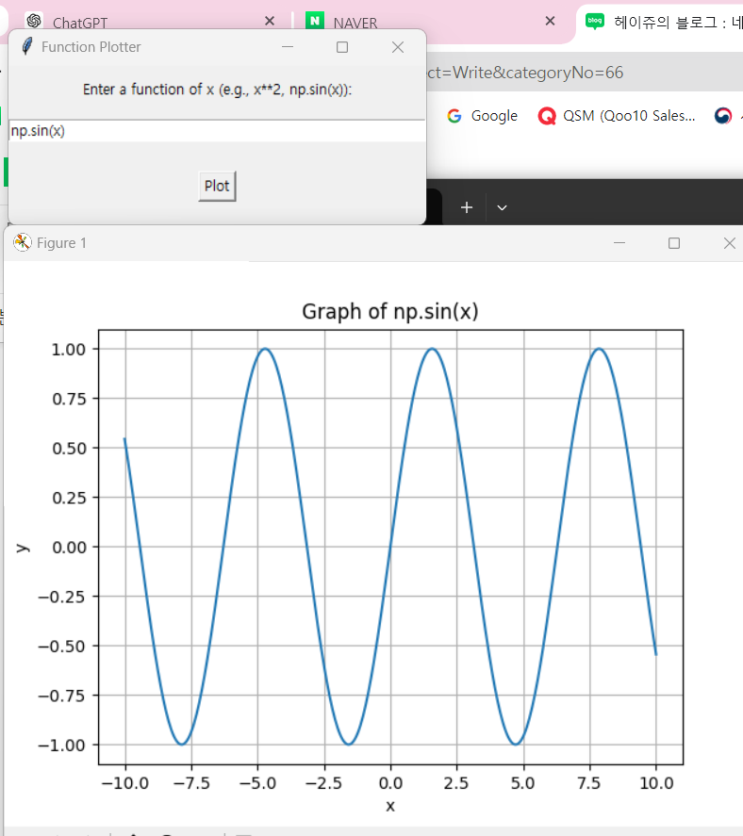Click the function input field containing np.sin(x)
This screenshot has width=743, height=836.
coord(216,131)
